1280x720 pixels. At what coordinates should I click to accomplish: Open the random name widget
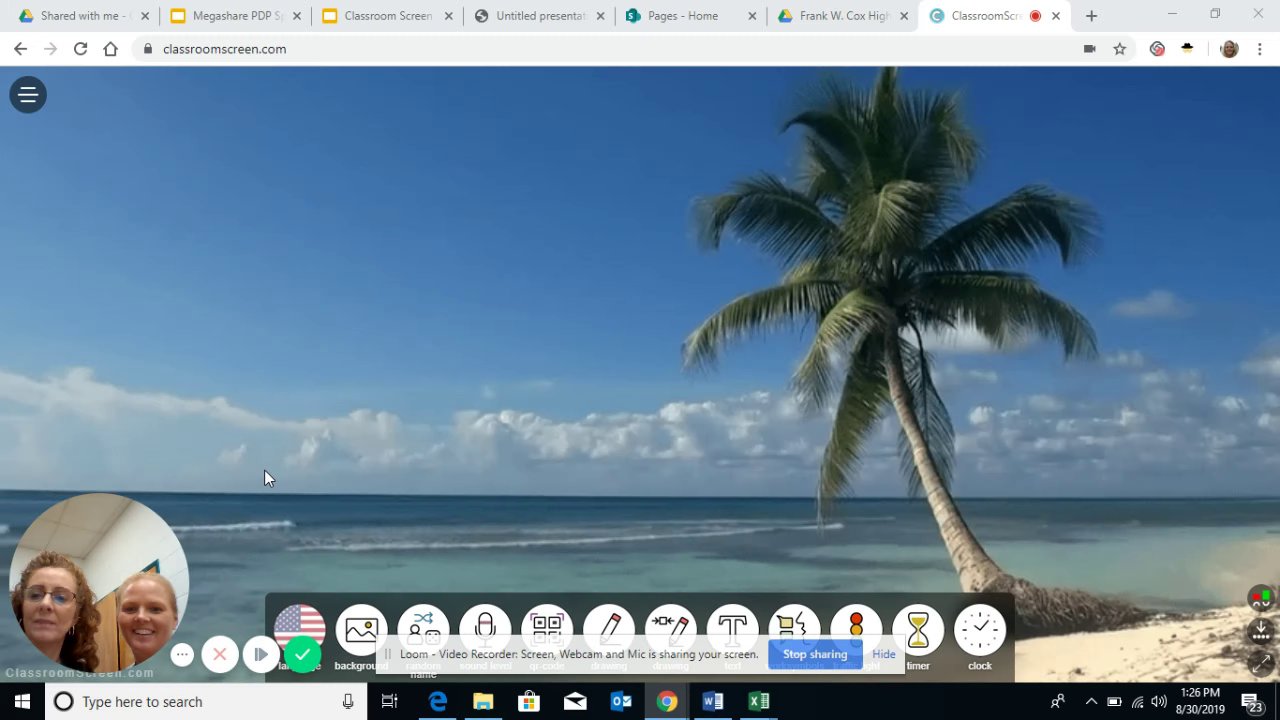pyautogui.click(x=423, y=630)
